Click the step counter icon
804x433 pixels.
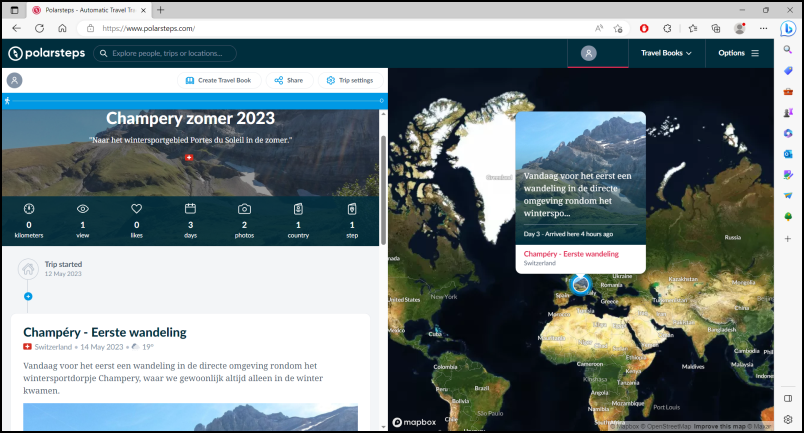[x=352, y=209]
